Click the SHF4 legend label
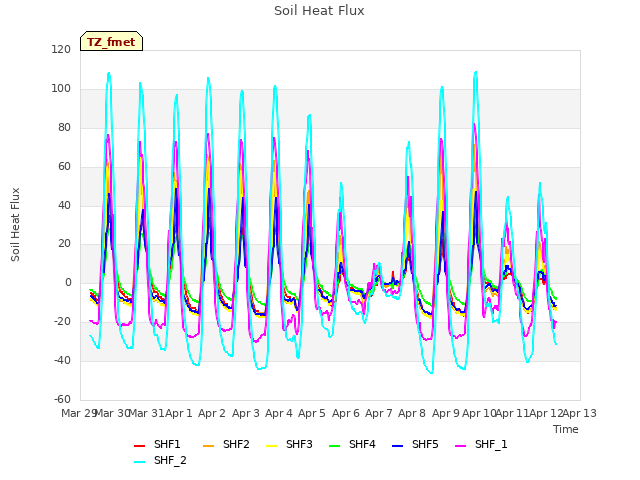640x480 pixels. coord(362,444)
